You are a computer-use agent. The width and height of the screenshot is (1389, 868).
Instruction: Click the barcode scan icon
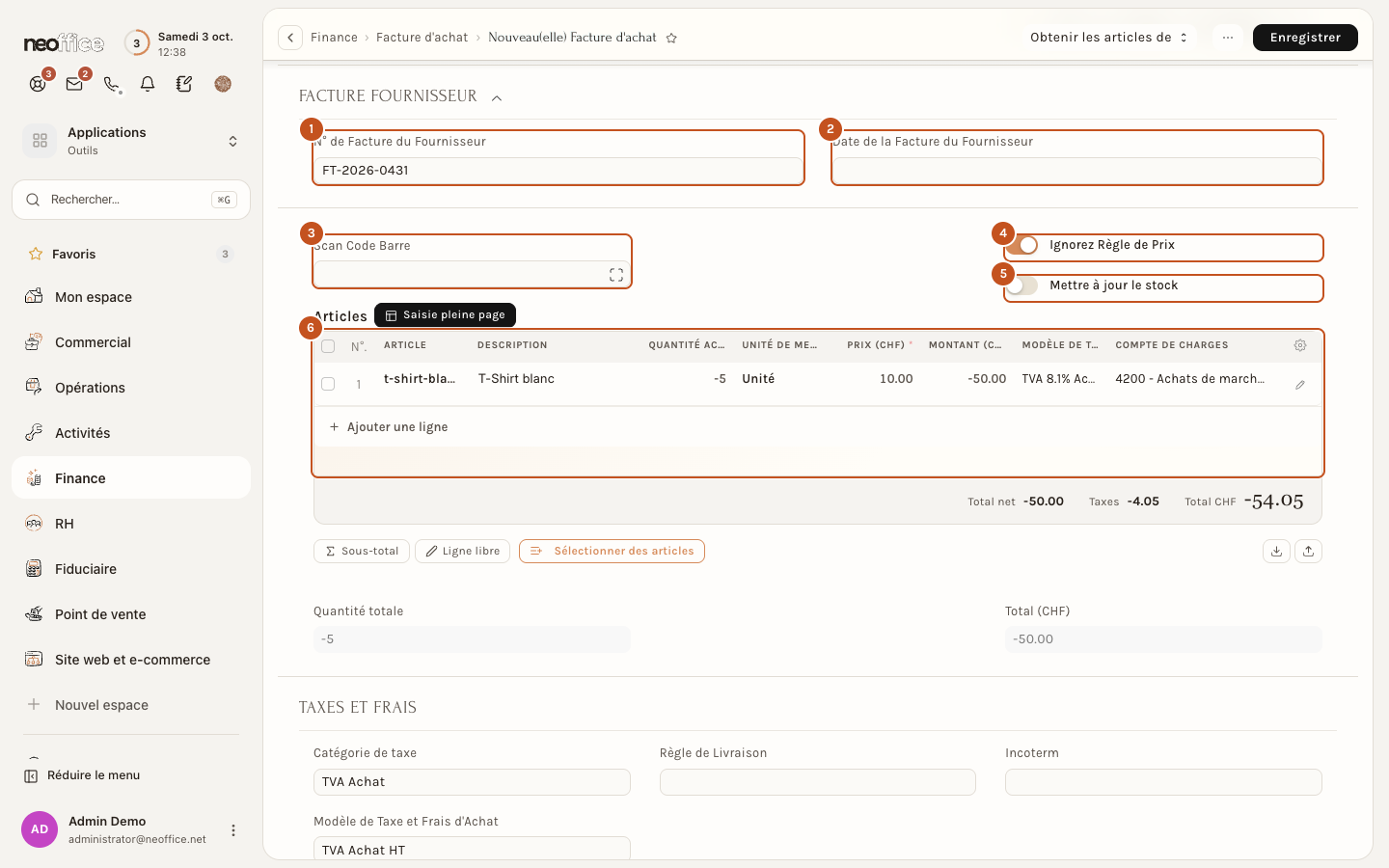click(616, 275)
